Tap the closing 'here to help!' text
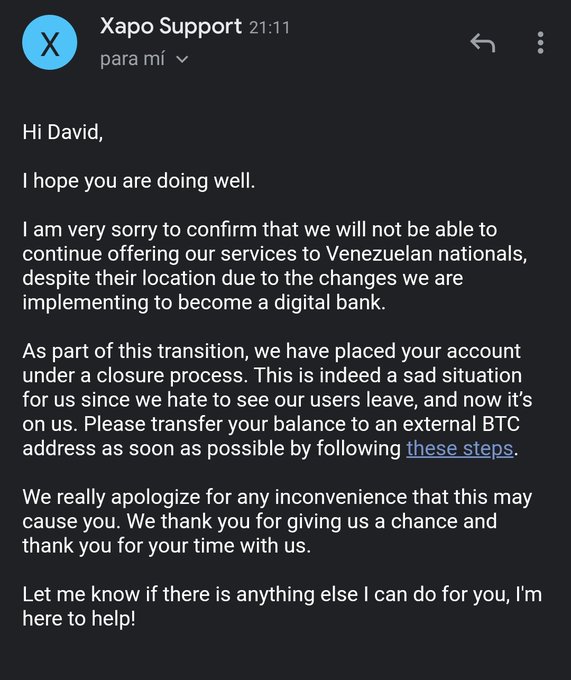The width and height of the screenshot is (571, 680). (x=79, y=618)
